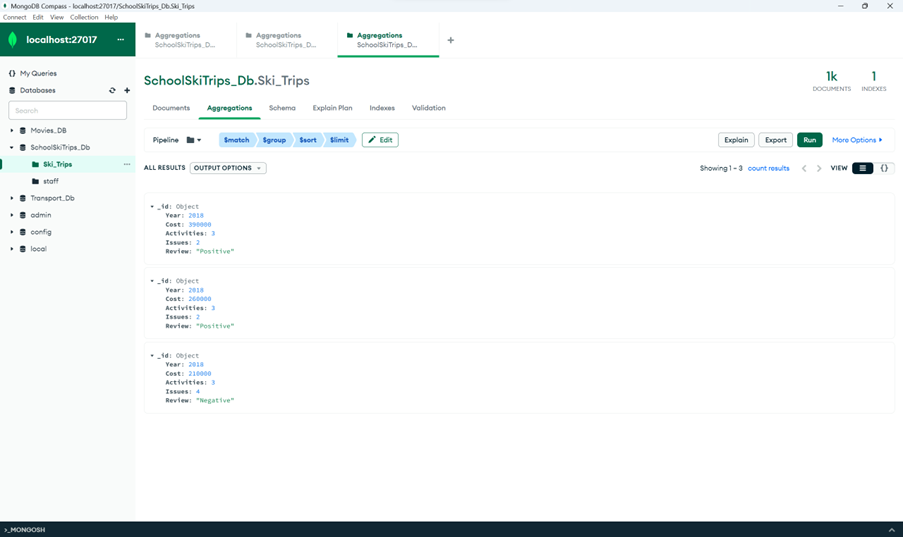Select the Aggregations collection tab
This screenshot has height=537, width=903.
pos(229,108)
